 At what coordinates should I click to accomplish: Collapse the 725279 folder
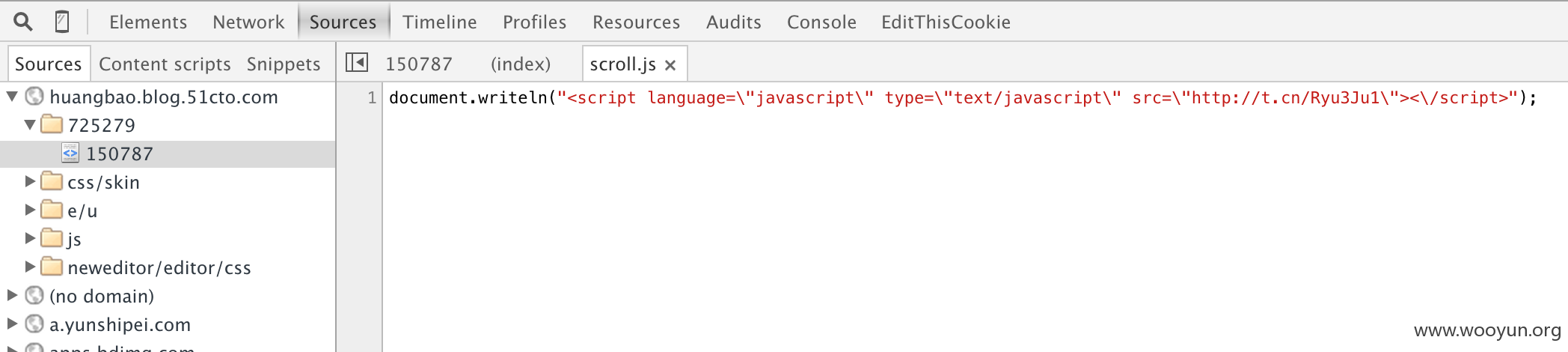[30, 125]
